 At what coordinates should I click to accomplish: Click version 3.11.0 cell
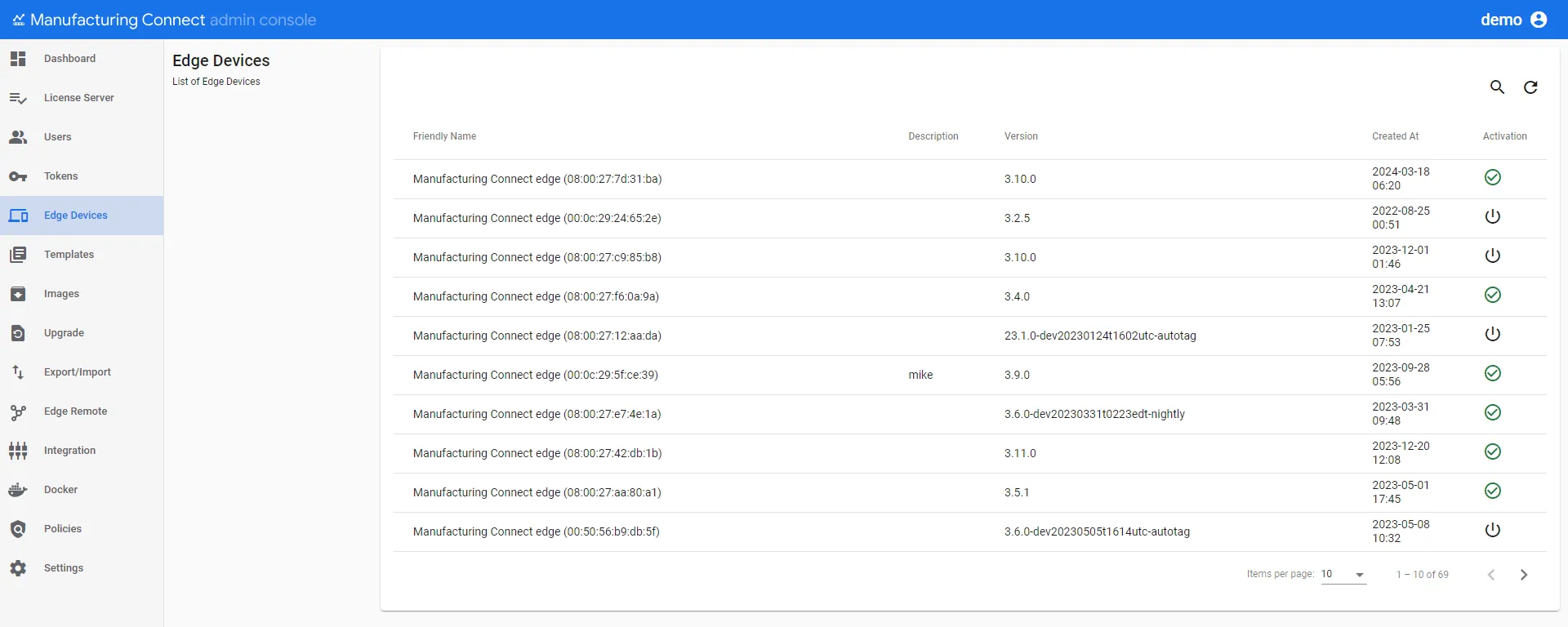(1020, 454)
